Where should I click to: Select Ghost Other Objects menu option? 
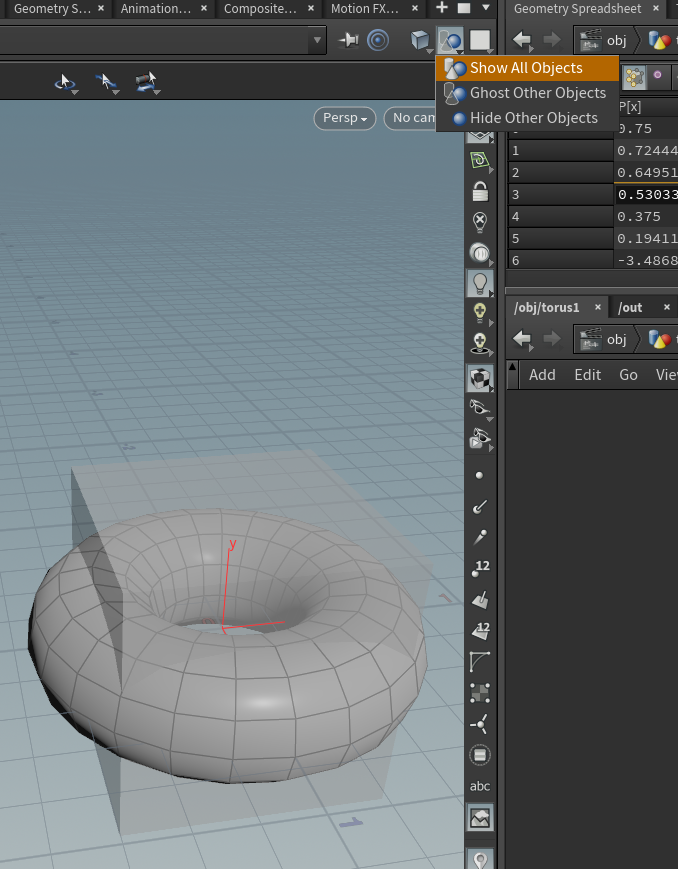(538, 93)
